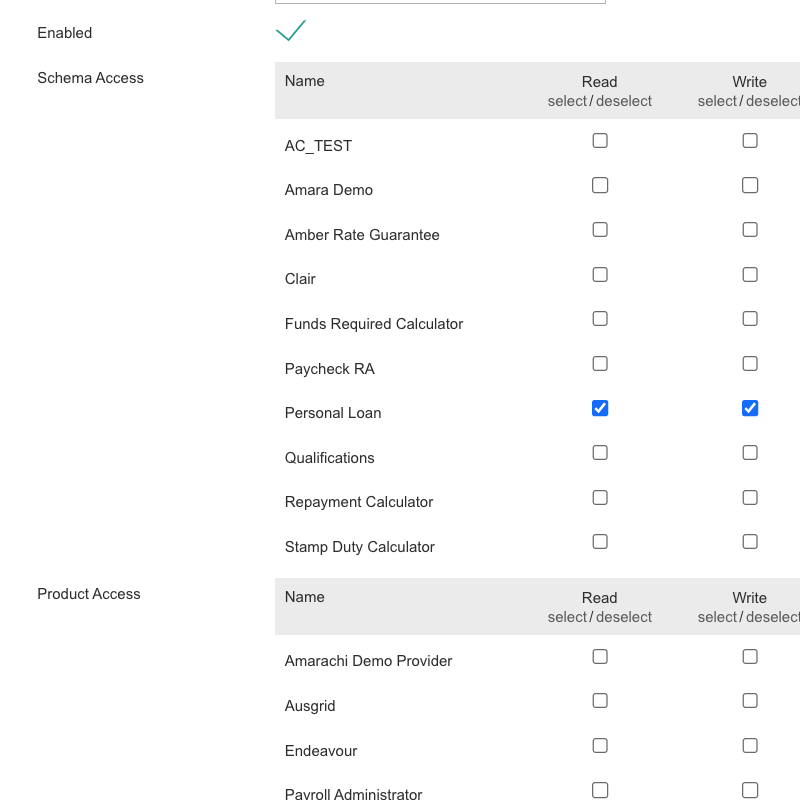Click the input field above Enabled
The image size is (800, 800).
[440, 2]
